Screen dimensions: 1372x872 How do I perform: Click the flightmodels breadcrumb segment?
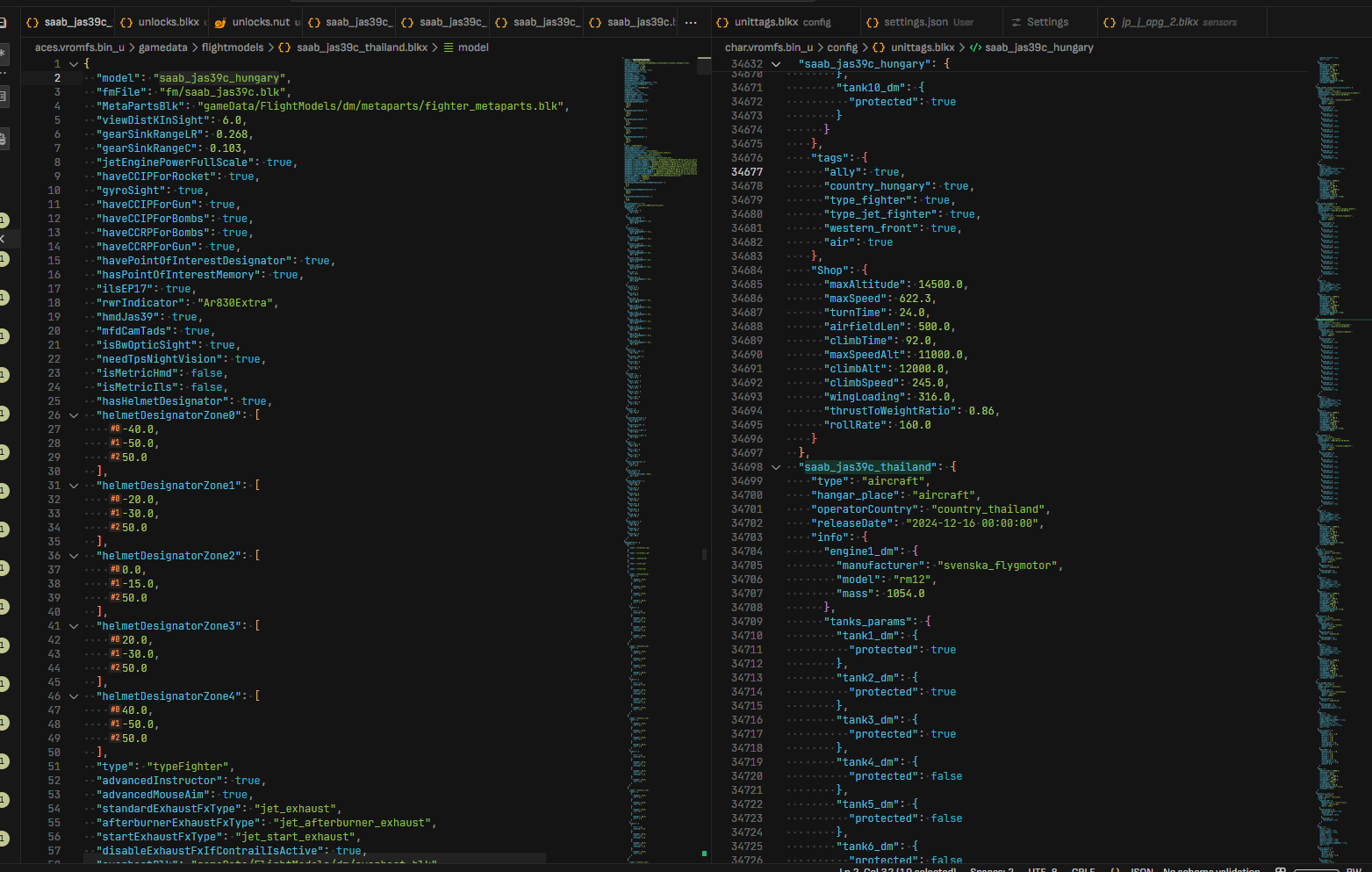[x=232, y=47]
